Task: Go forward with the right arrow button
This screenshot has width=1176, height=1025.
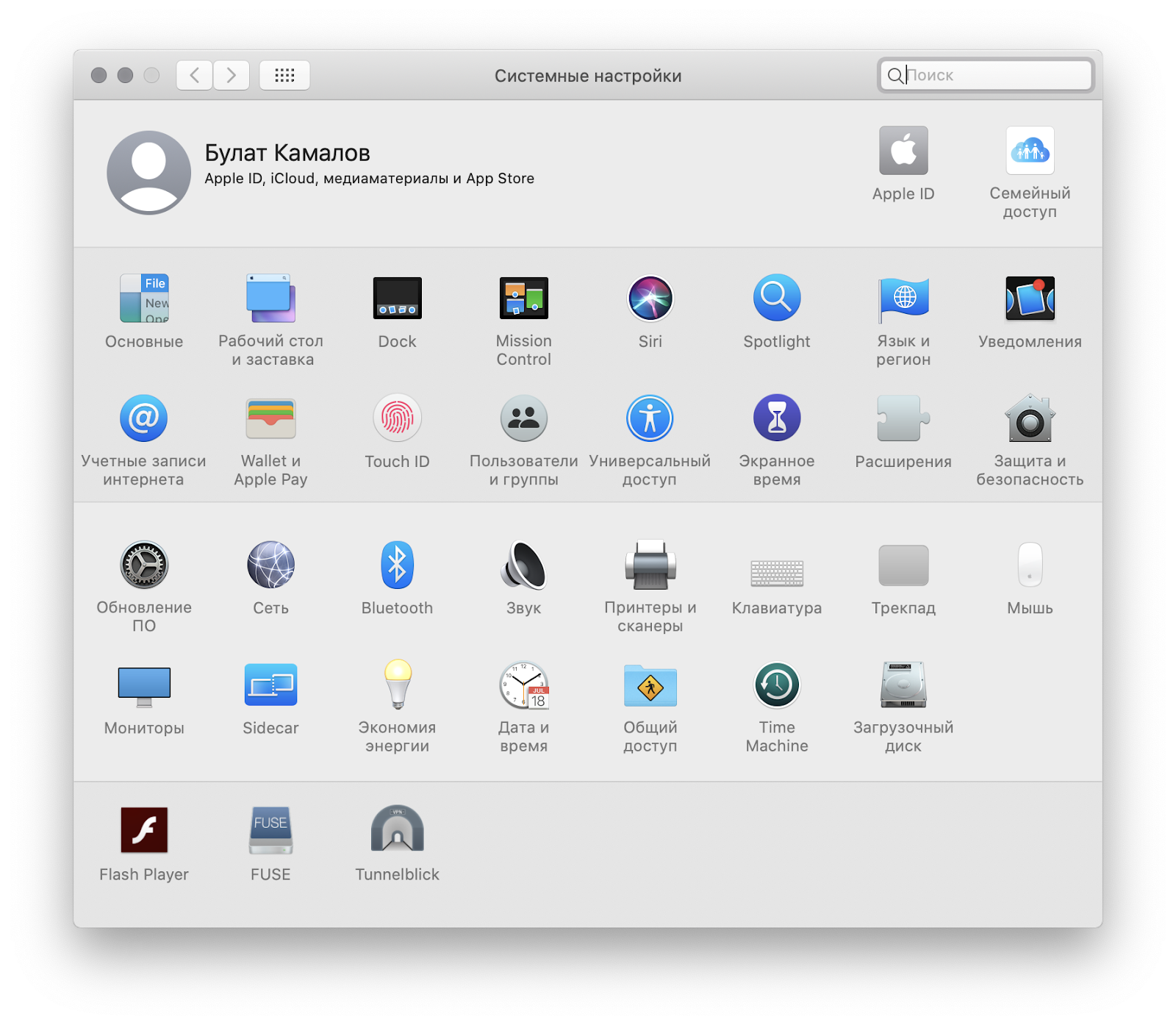Action: click(232, 75)
